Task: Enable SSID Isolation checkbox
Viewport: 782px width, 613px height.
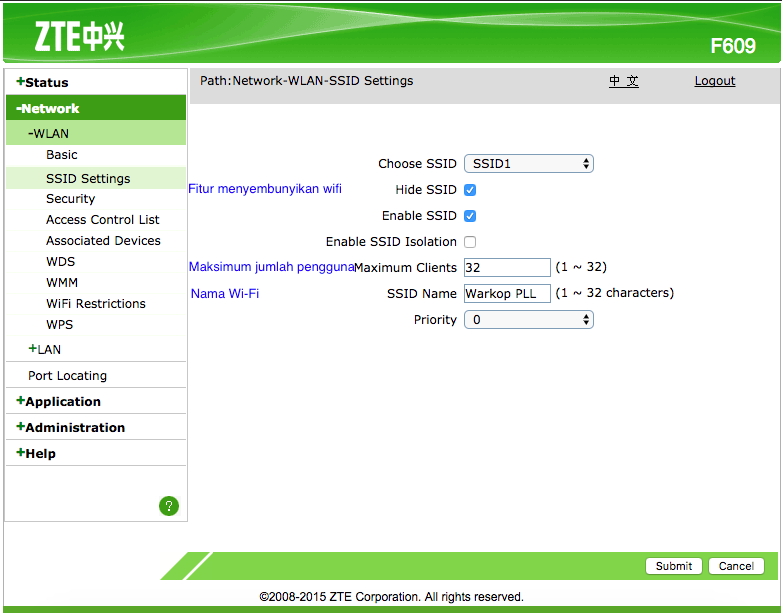Action: [x=470, y=242]
